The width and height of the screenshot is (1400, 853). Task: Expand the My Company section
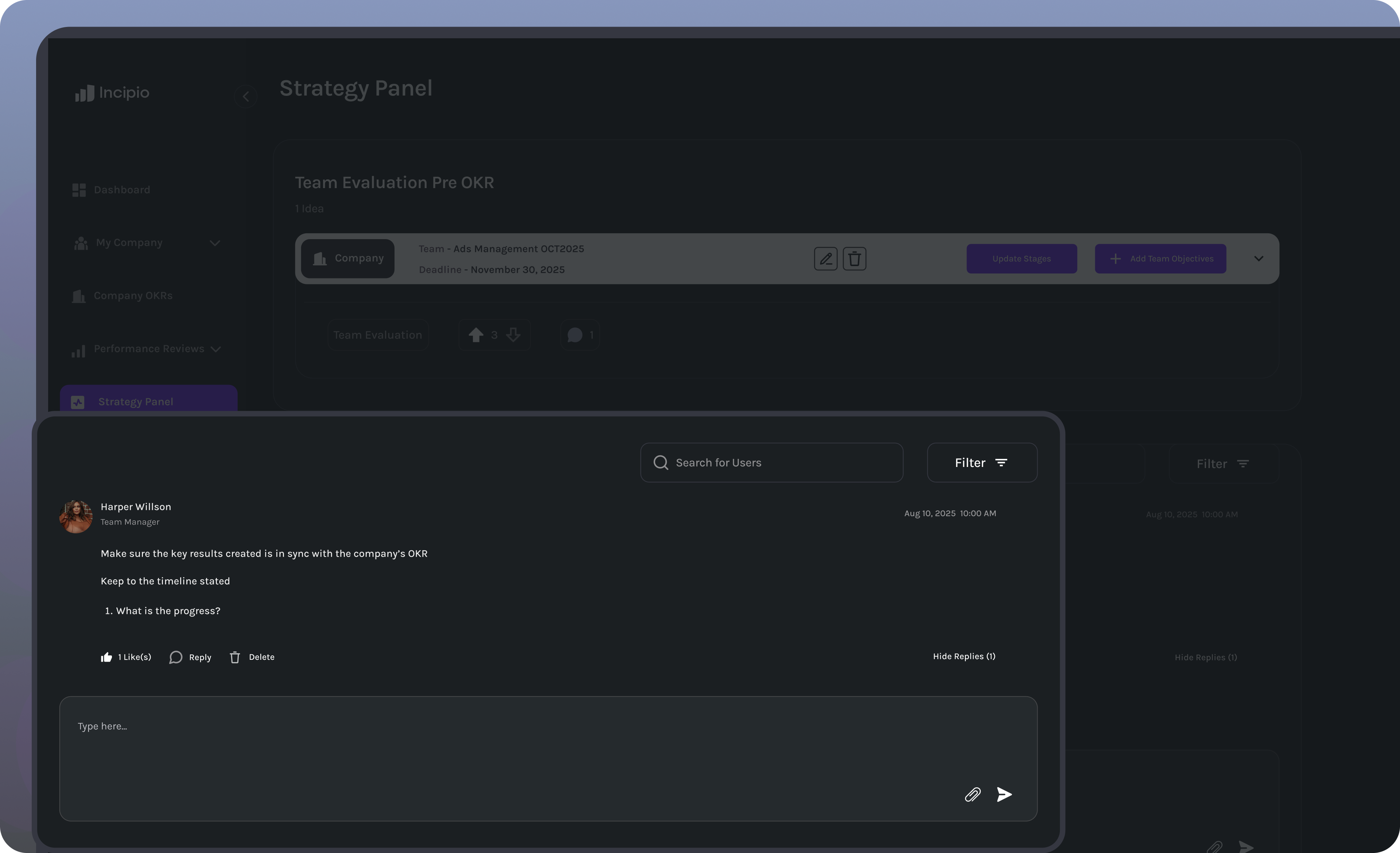(215, 242)
